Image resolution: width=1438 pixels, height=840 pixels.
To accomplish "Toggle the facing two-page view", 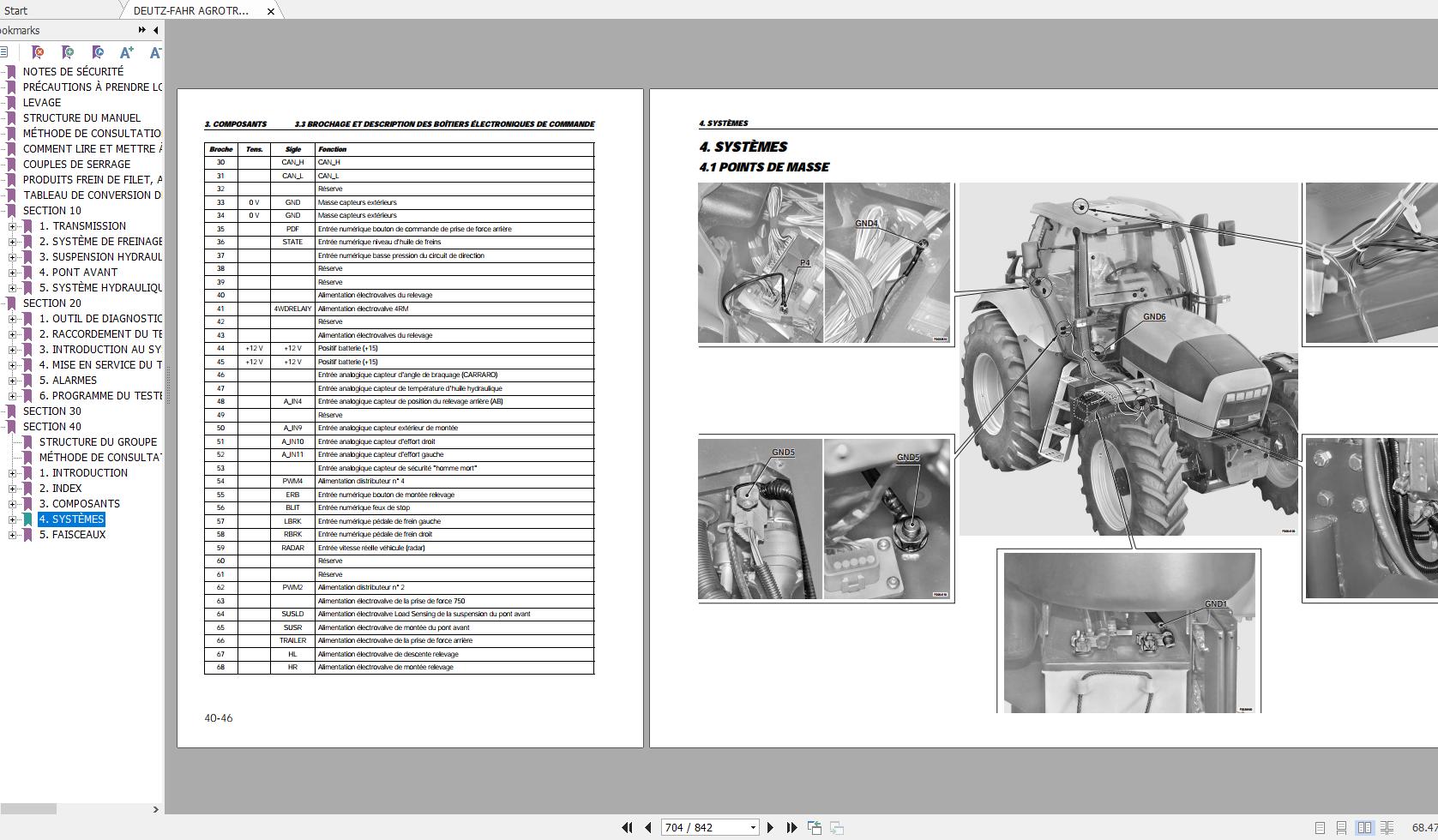I will pos(1363,827).
